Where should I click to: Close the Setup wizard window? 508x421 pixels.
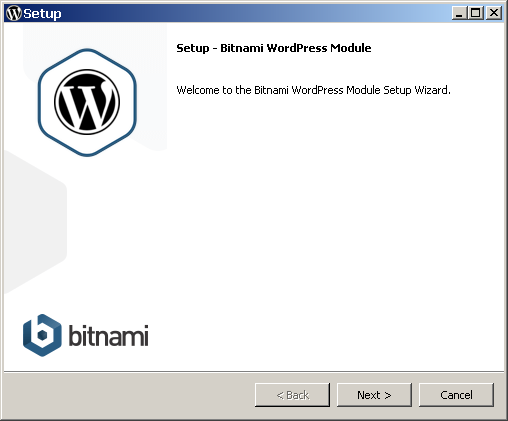[494, 13]
